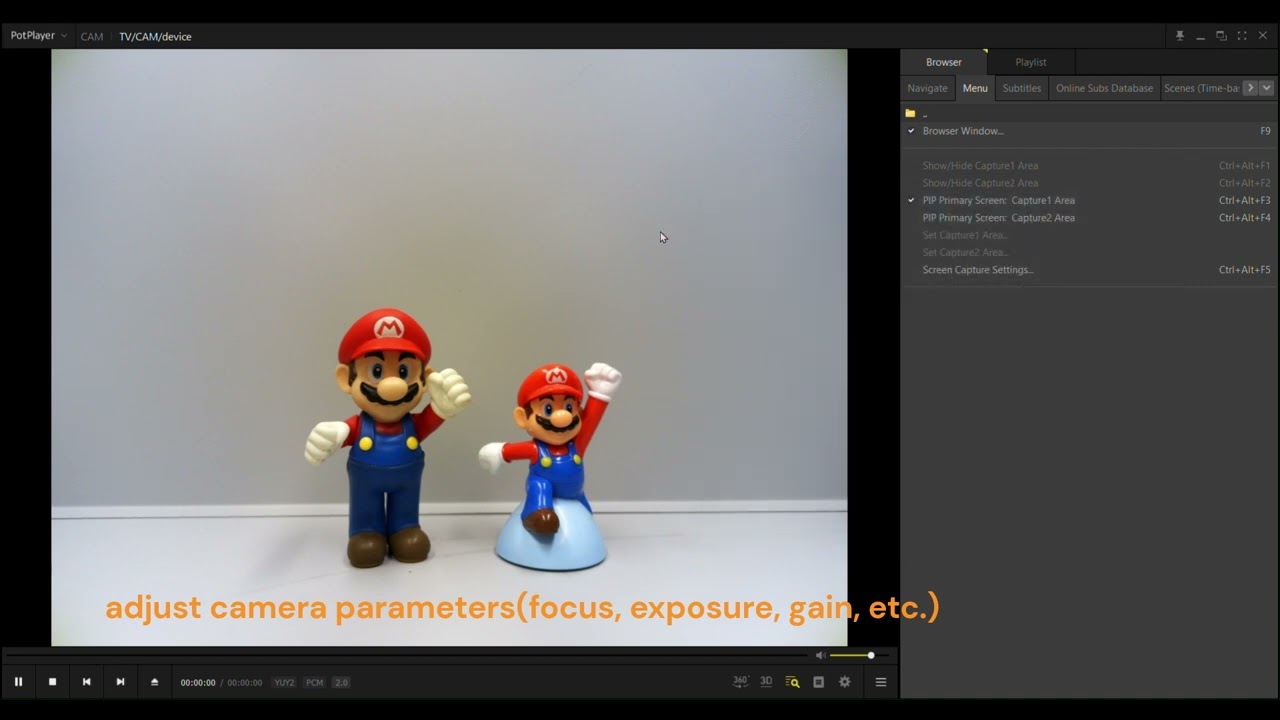Screen dimensions: 1280x720
Task: Click the CAM label in the title bar
Action: point(92,36)
